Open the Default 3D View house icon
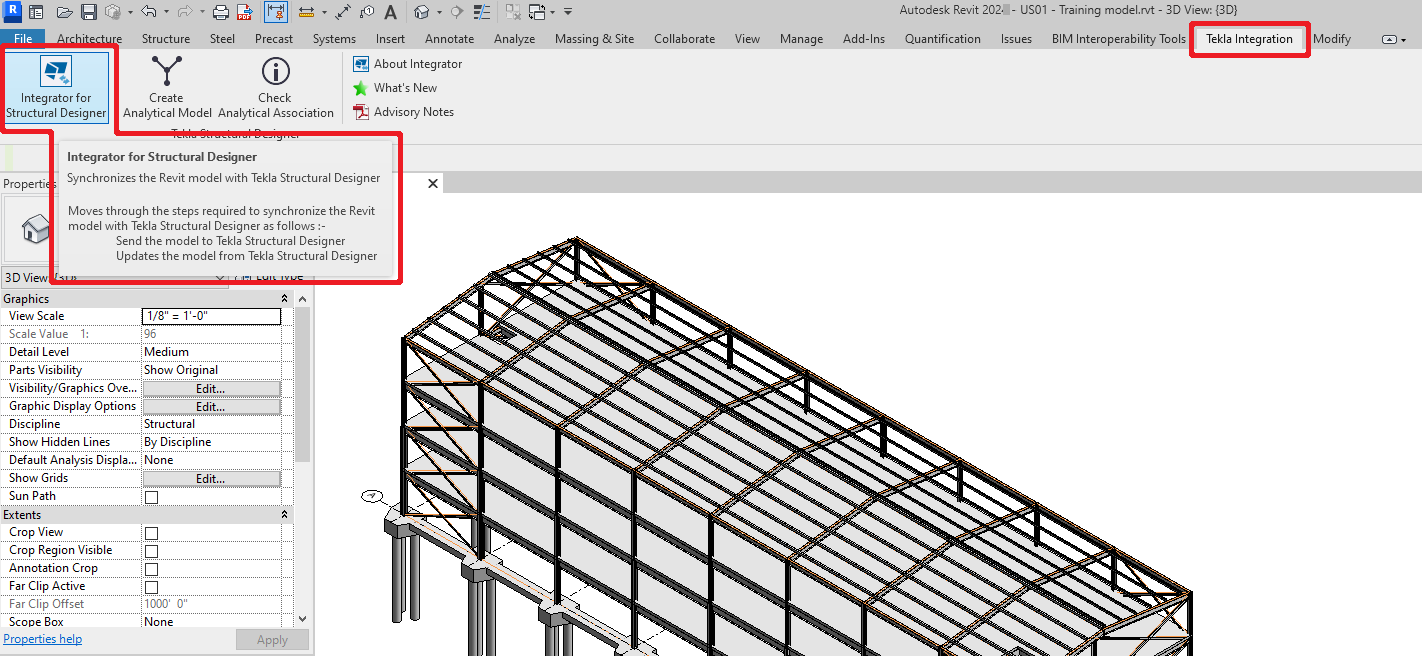The width and height of the screenshot is (1422, 656). click(x=423, y=13)
